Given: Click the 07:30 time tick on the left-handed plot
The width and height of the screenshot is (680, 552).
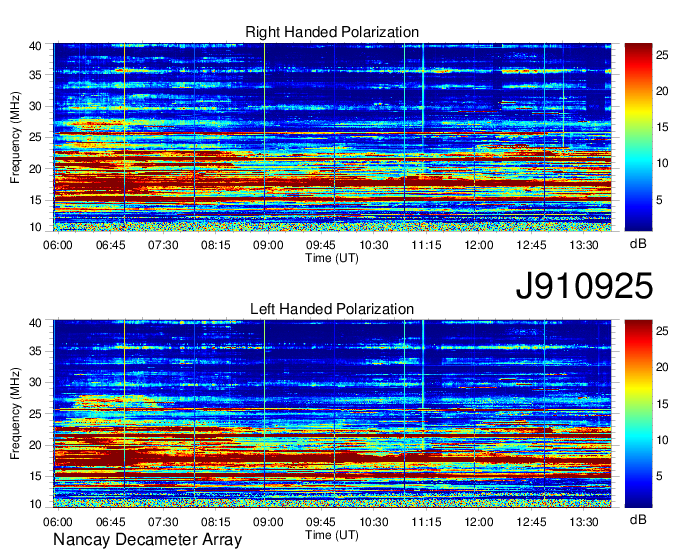Looking at the screenshot, I should pos(163,522).
